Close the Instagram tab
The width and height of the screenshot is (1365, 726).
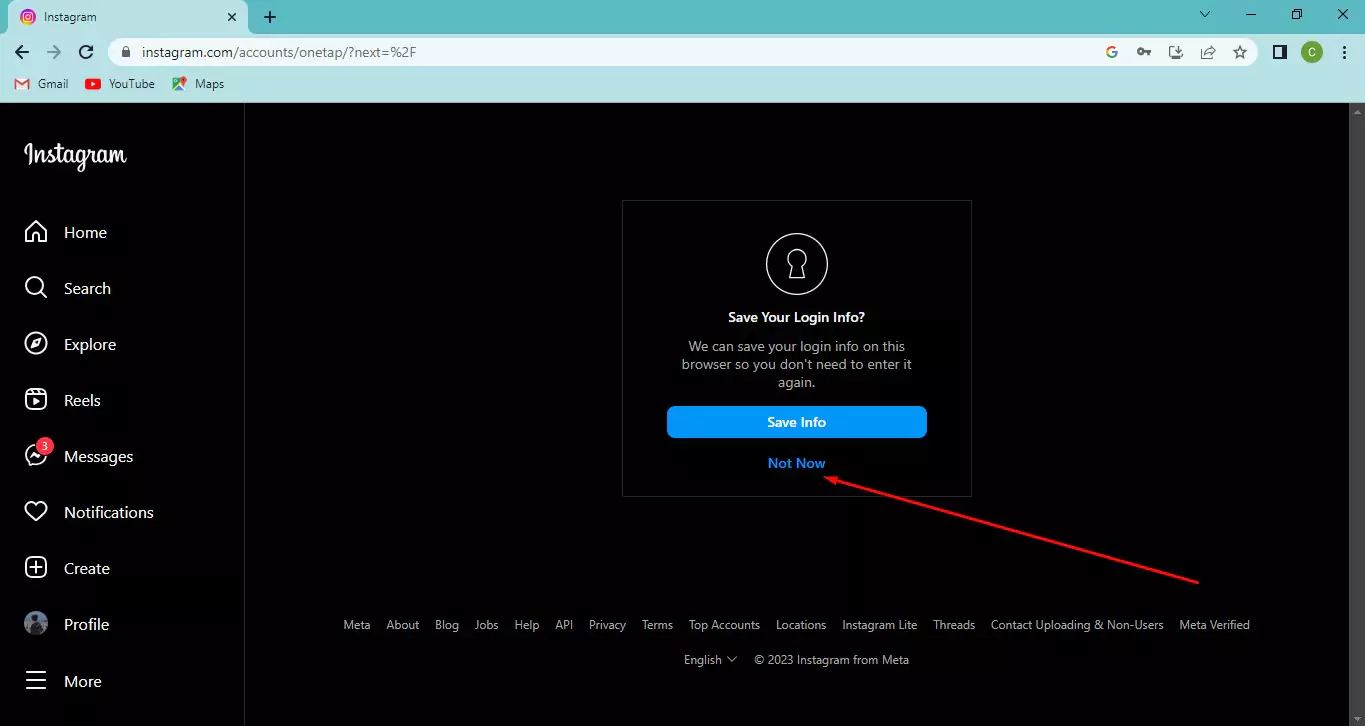point(232,17)
